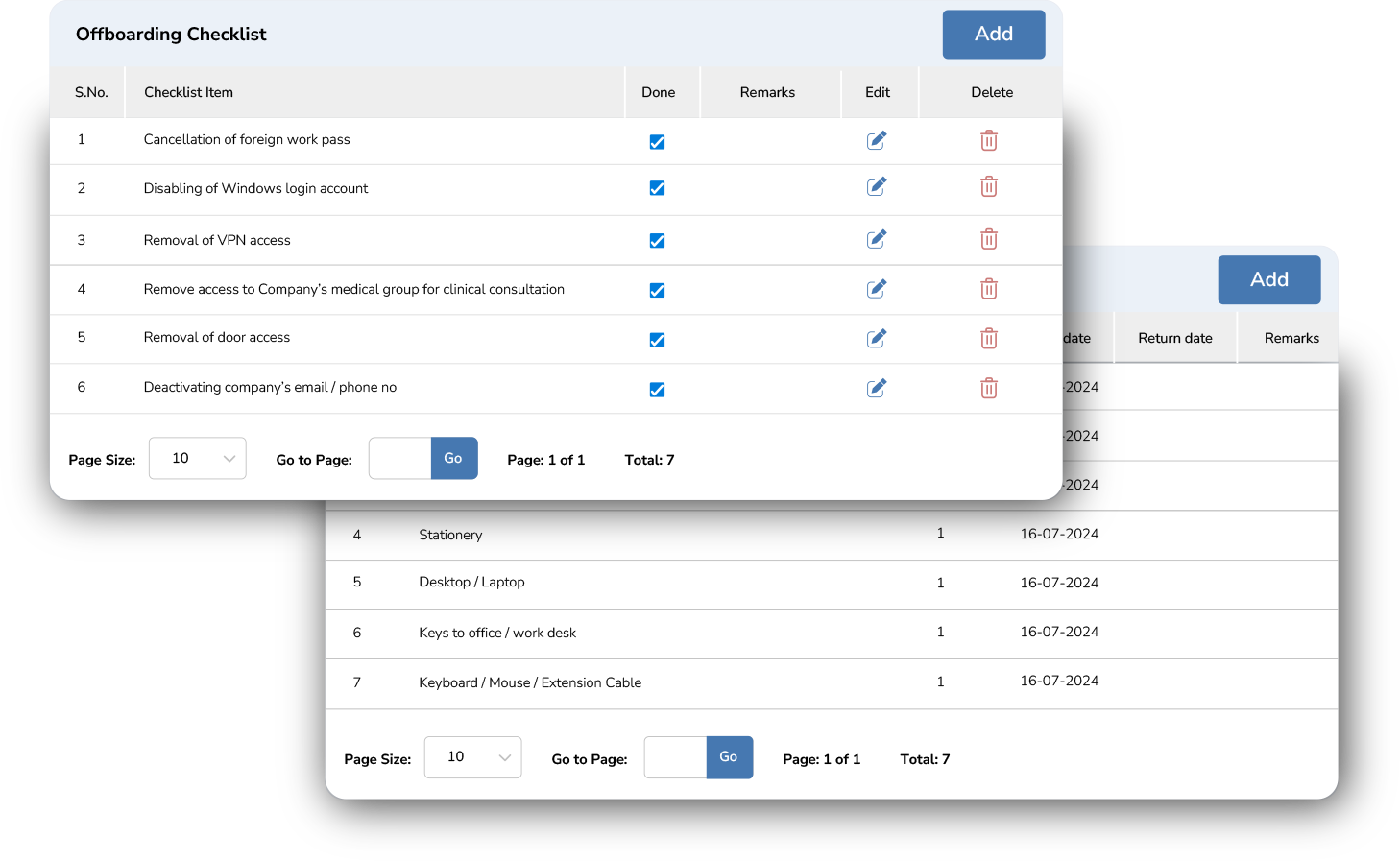Click Add button in Offboarding Checklist
This screenshot has width=1400, height=861.
[x=993, y=35]
